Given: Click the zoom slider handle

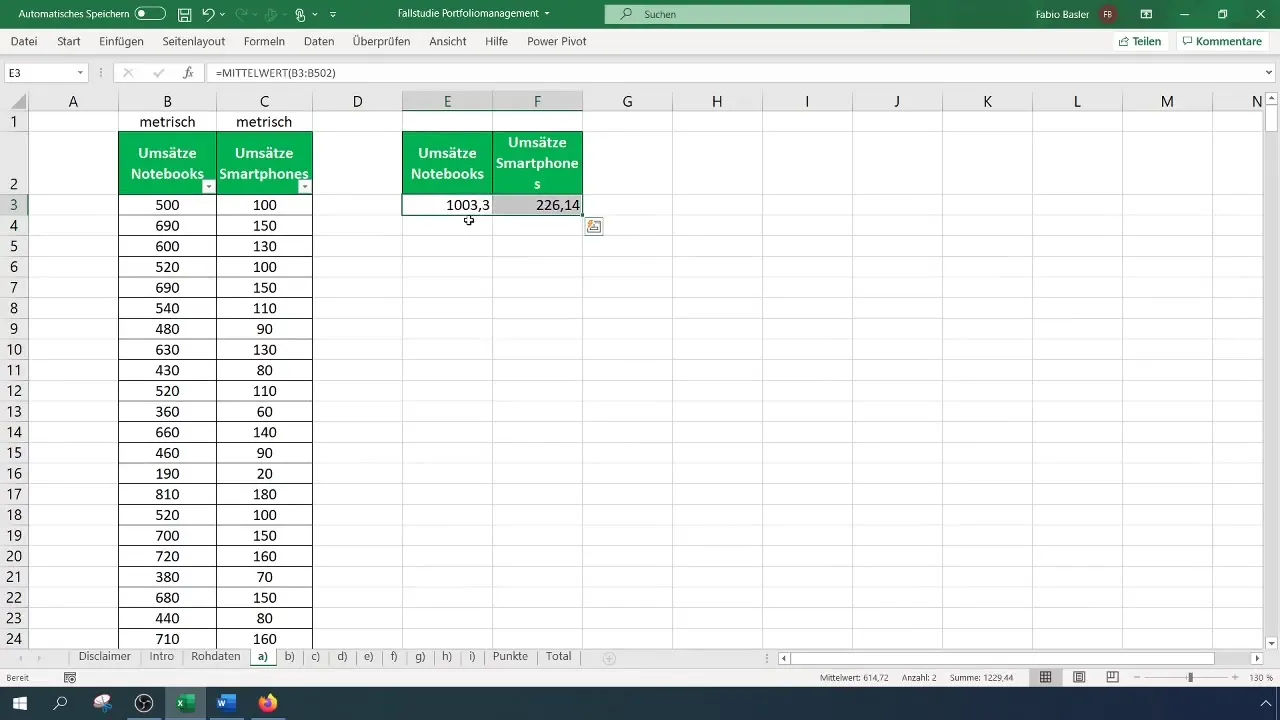Looking at the screenshot, I should [x=1190, y=677].
